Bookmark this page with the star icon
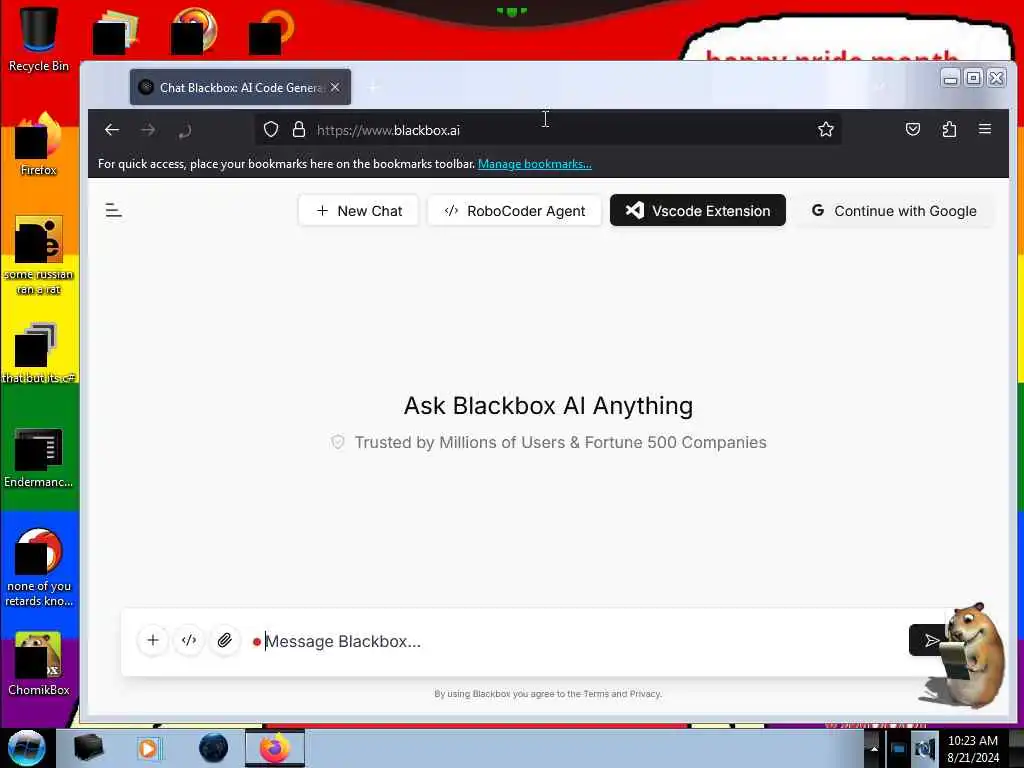Image resolution: width=1024 pixels, height=768 pixels. [825, 129]
